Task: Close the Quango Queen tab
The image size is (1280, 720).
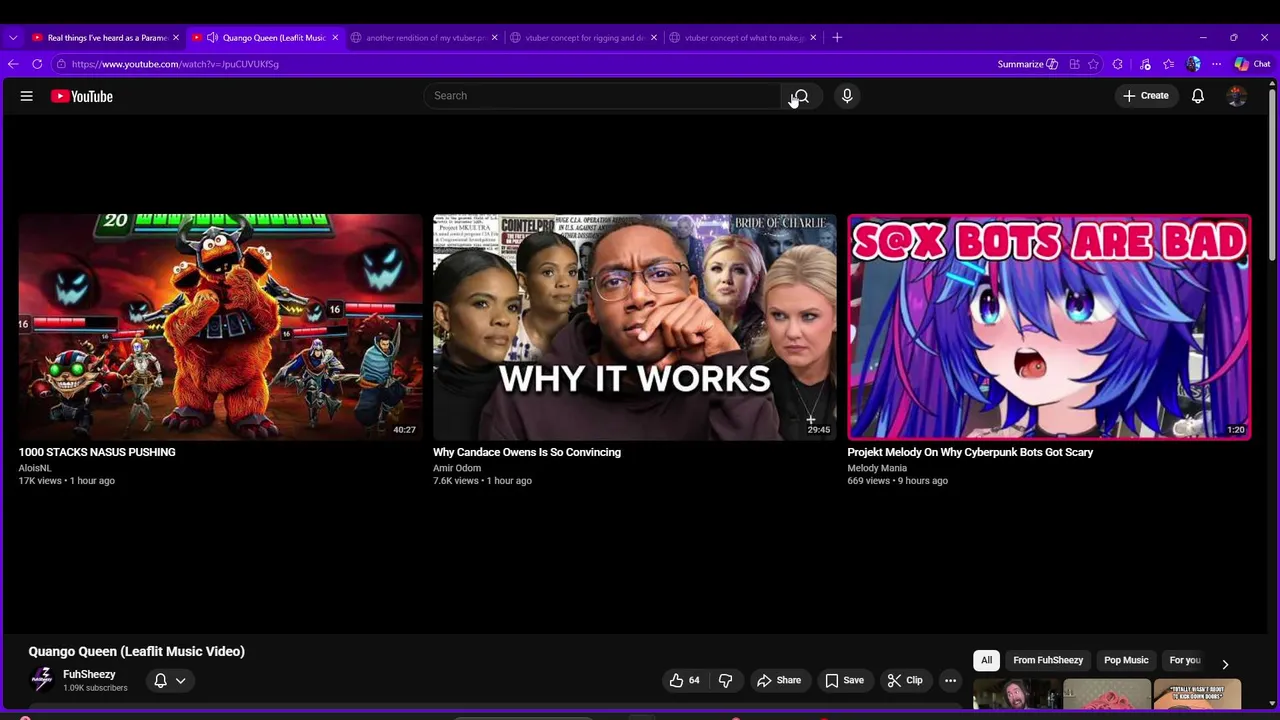Action: point(335,38)
